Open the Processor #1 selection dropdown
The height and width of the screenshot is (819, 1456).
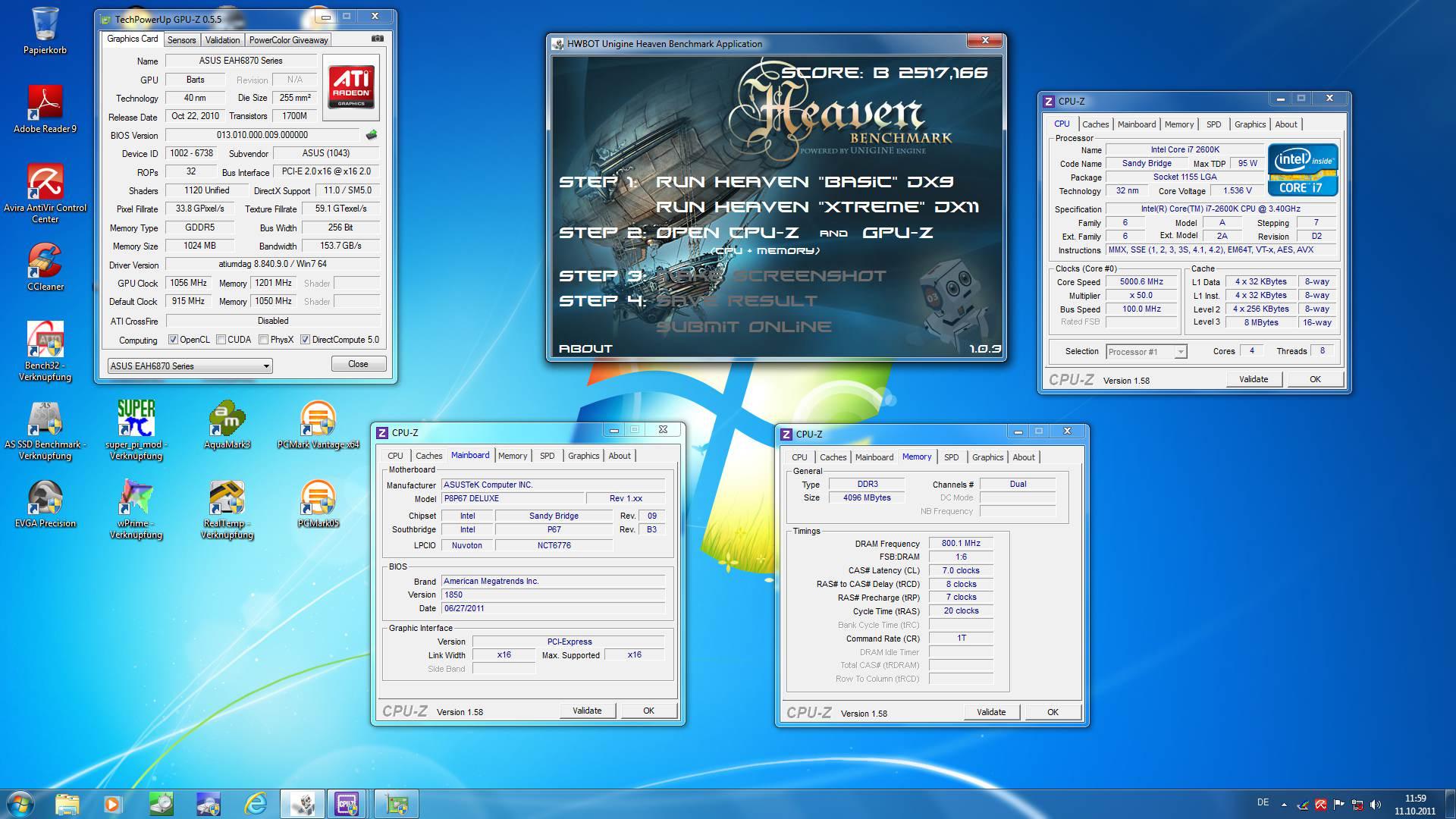[x=1146, y=352]
